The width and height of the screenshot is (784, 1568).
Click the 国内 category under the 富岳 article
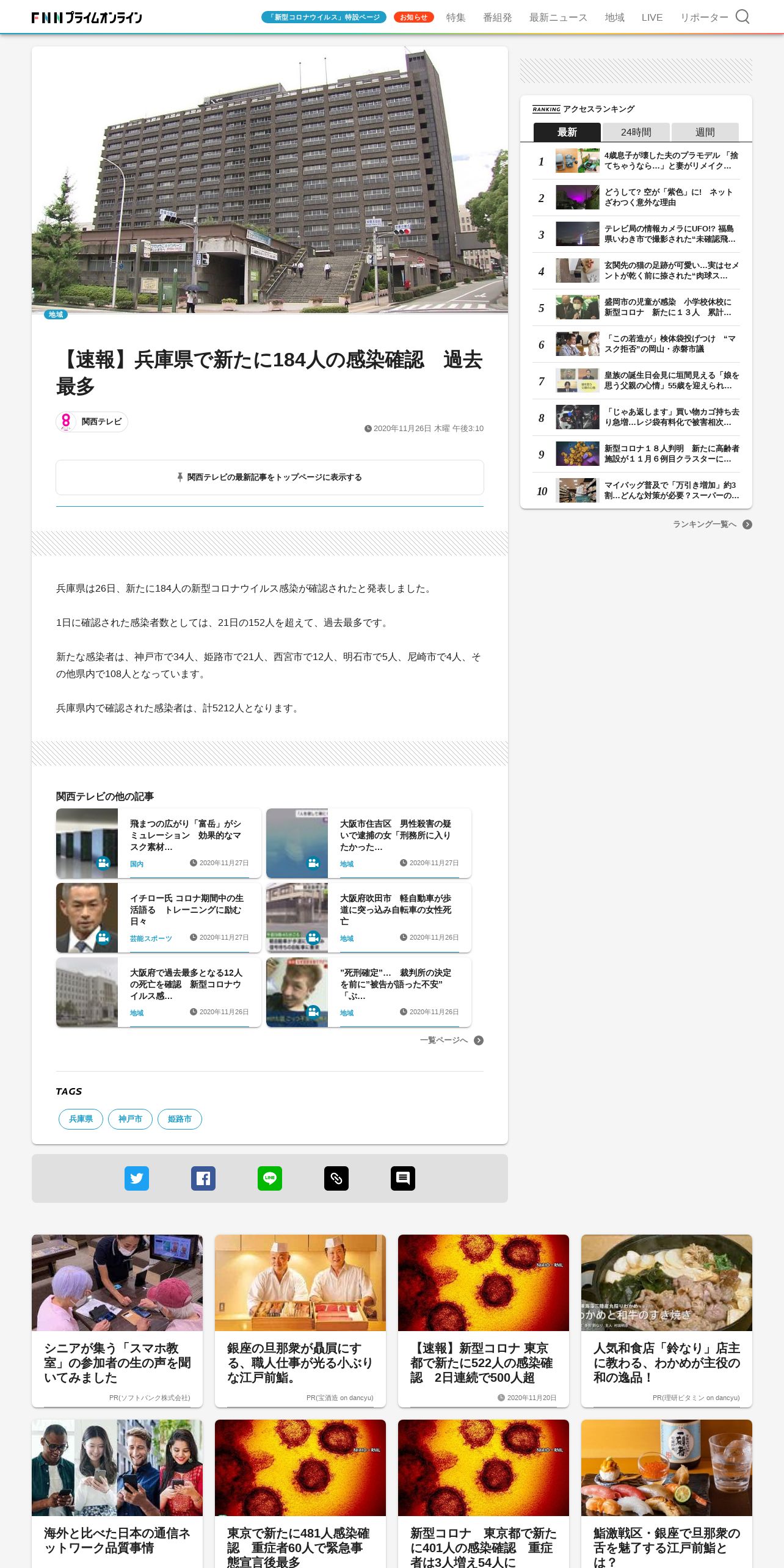[137, 864]
